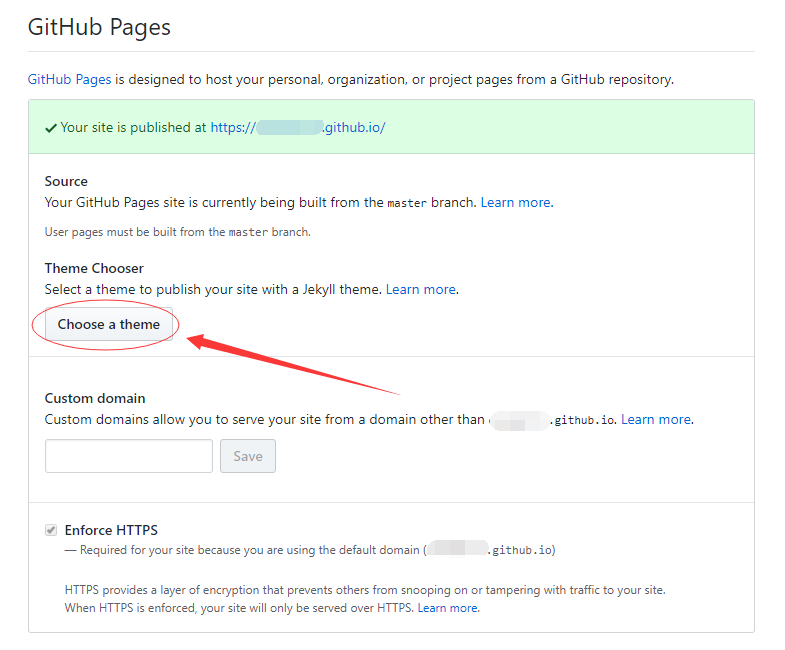
Task: Focus the custom domain text field
Action: click(x=129, y=456)
